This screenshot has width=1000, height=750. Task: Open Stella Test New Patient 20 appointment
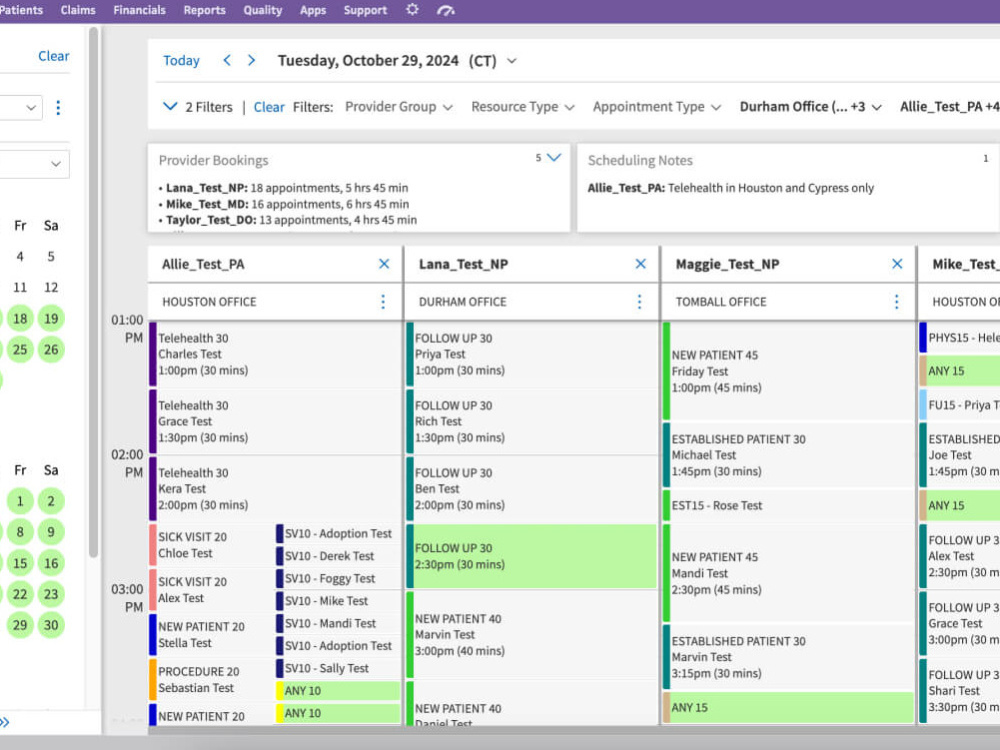pos(211,635)
